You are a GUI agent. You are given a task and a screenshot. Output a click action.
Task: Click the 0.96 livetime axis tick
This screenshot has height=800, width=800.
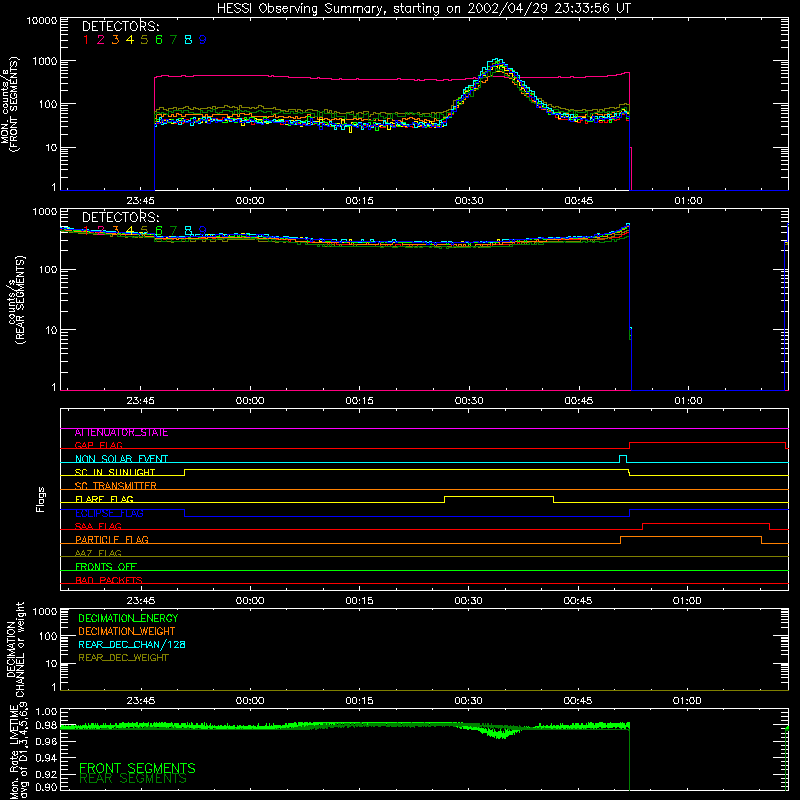pos(46,741)
